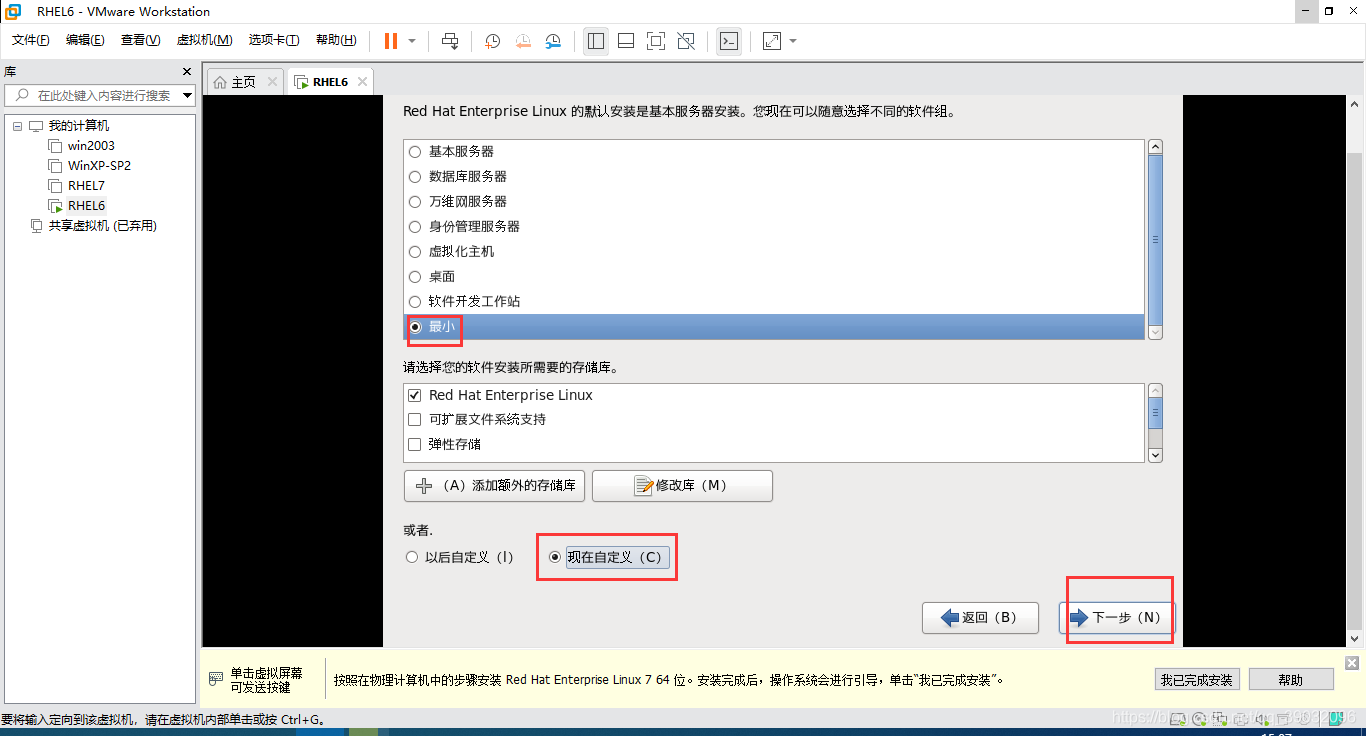Select the 虚拟化主机 radio option

click(415, 252)
